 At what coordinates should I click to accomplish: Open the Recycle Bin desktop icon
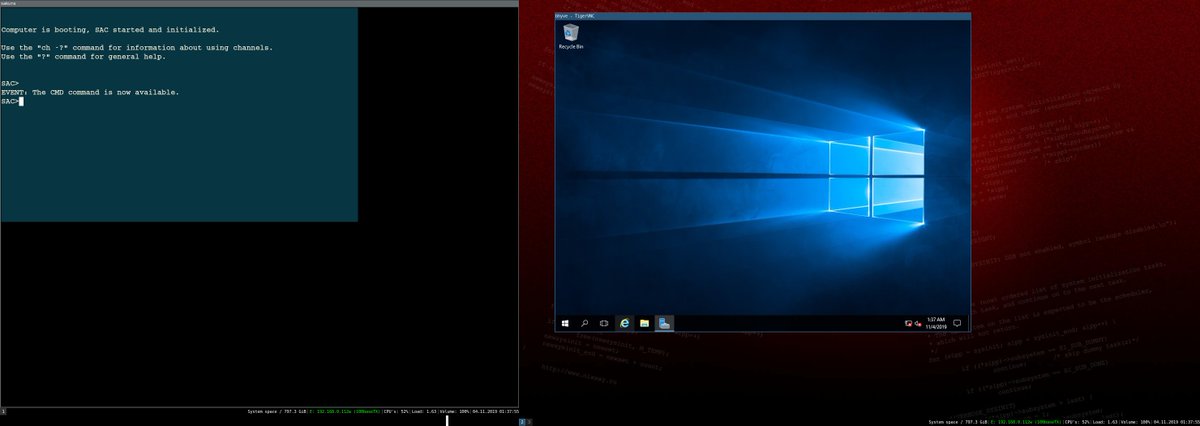pyautogui.click(x=570, y=36)
